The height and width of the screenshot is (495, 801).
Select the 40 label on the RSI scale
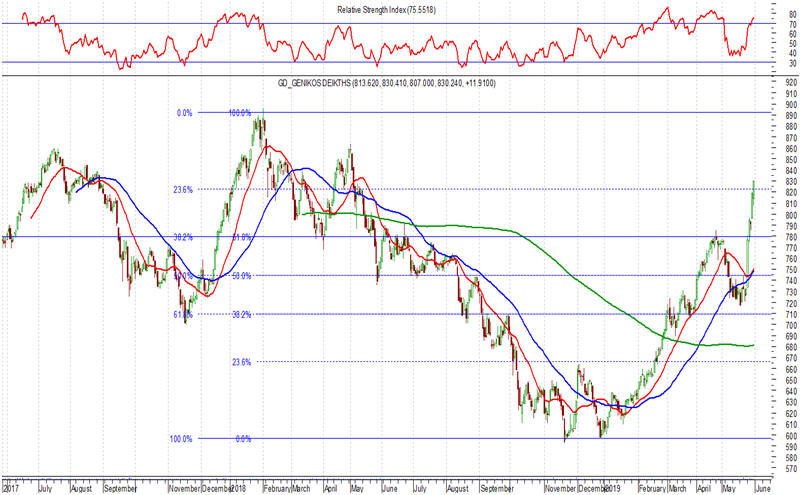(x=792, y=54)
